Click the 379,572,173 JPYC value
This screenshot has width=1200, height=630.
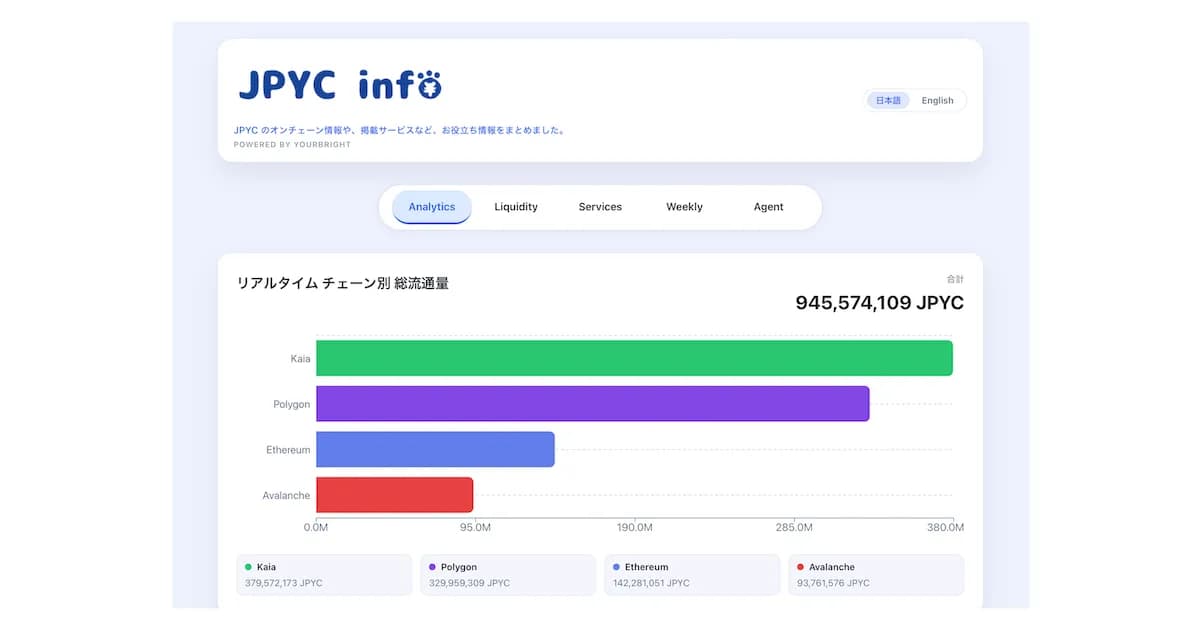(284, 583)
